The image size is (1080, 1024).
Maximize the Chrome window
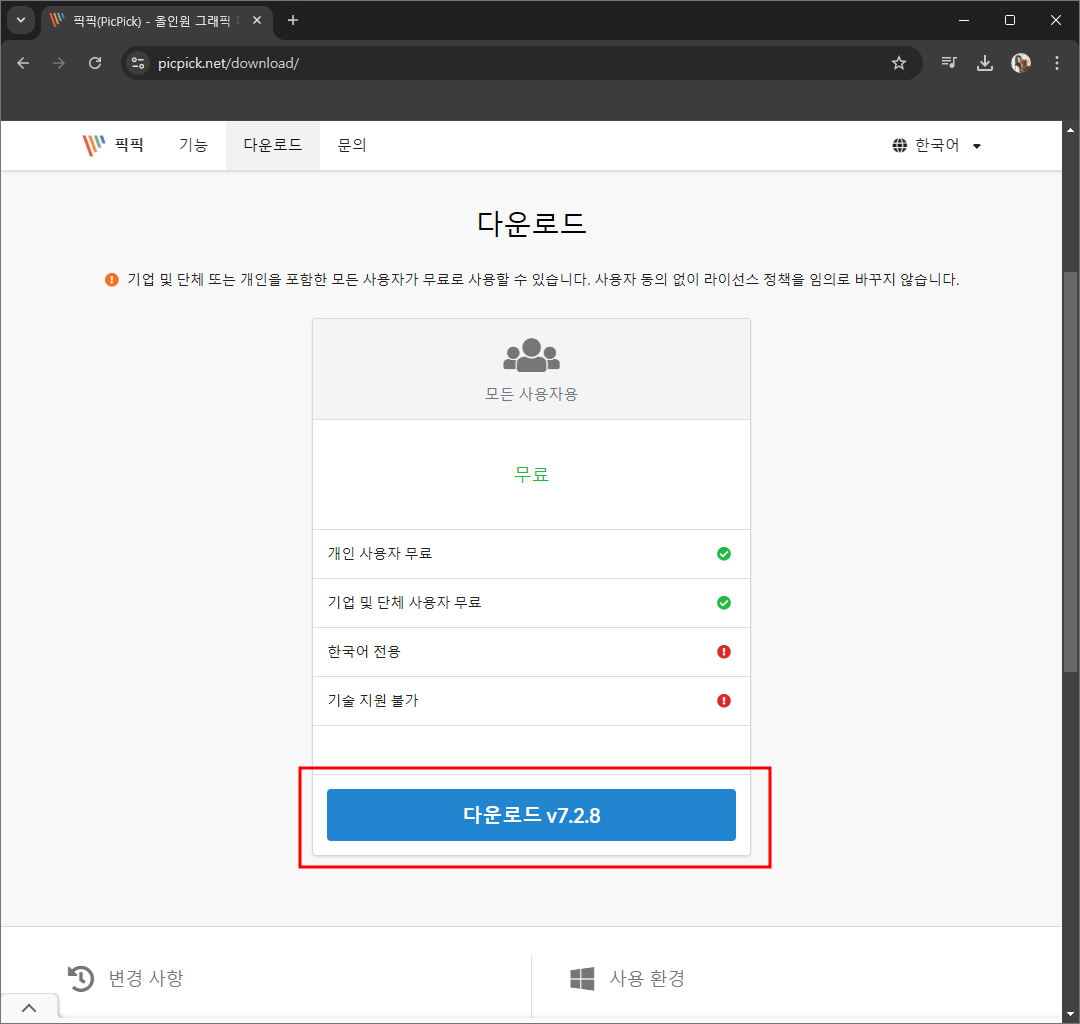pyautogui.click(x=1010, y=21)
